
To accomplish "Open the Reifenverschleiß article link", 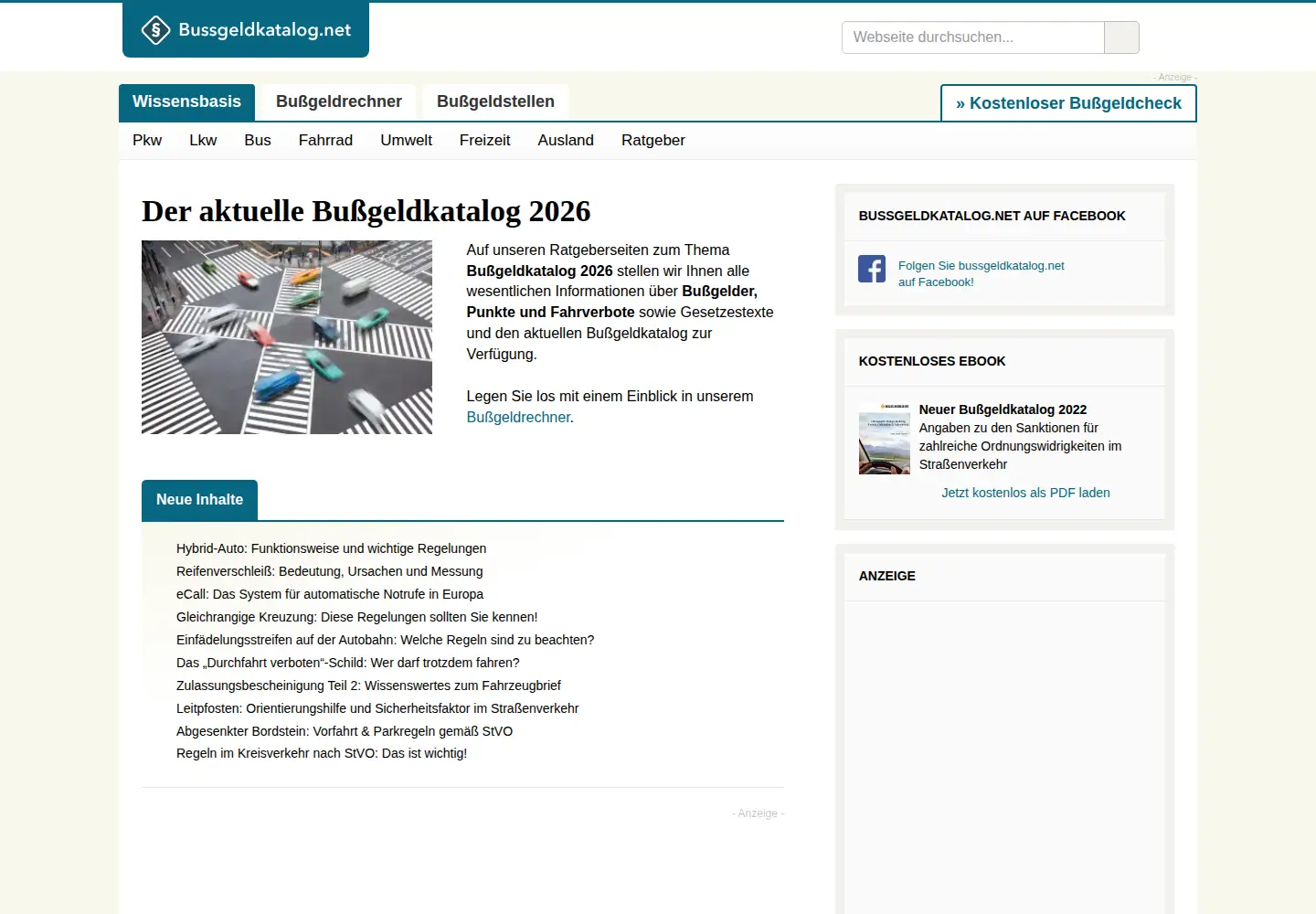I will point(330,571).
